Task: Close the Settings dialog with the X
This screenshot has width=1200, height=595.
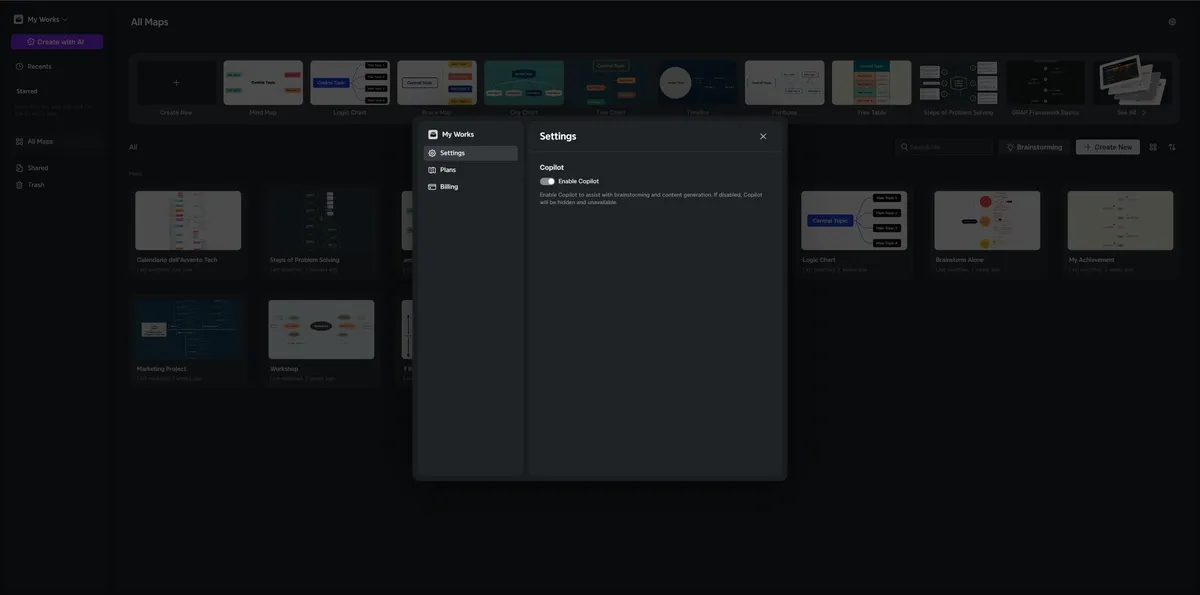Action: (763, 136)
